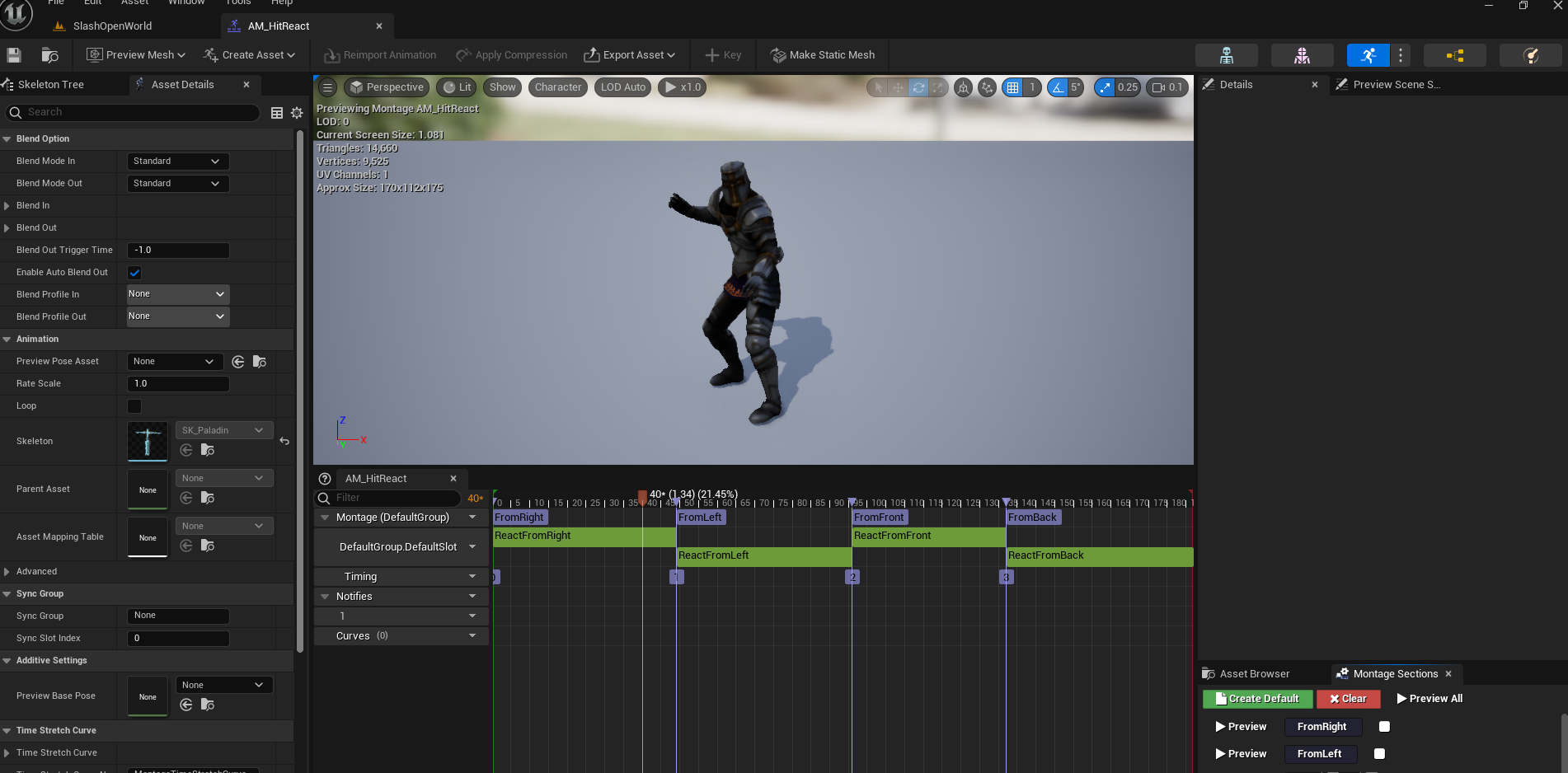Click the Asset Details search field
Viewport: 1568px width, 773px height.
(x=133, y=113)
